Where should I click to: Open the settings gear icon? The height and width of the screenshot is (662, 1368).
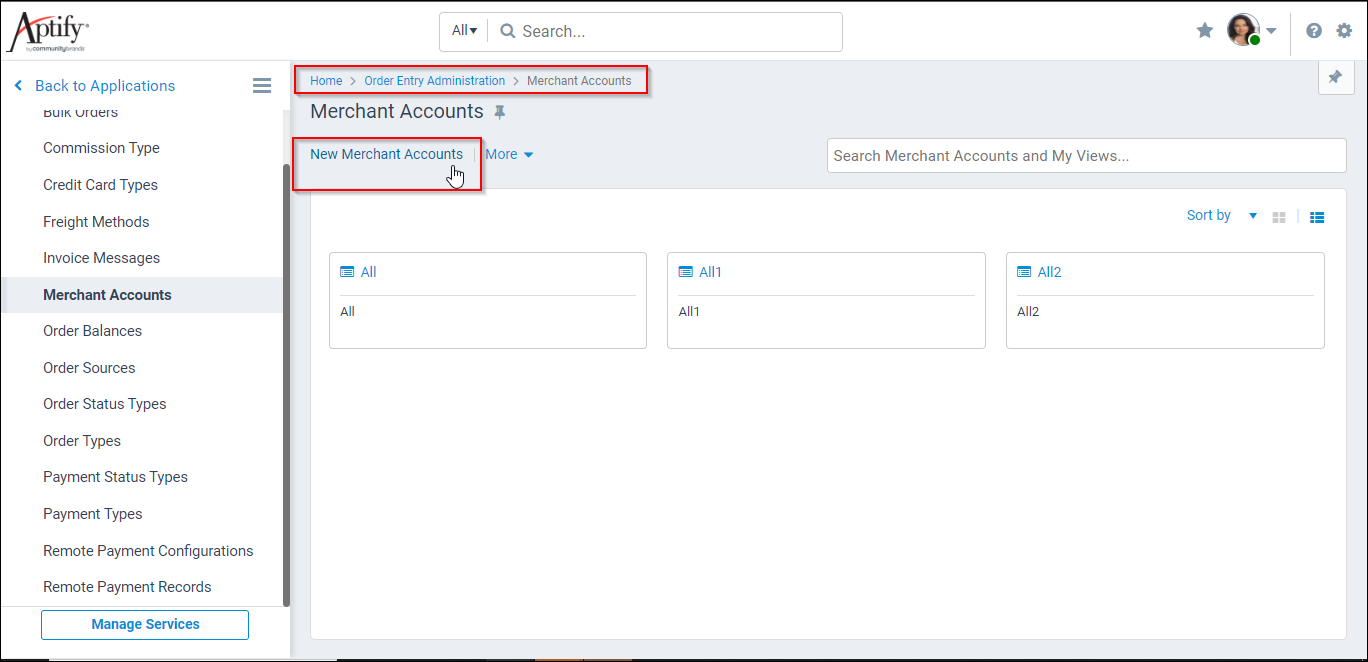click(1344, 31)
